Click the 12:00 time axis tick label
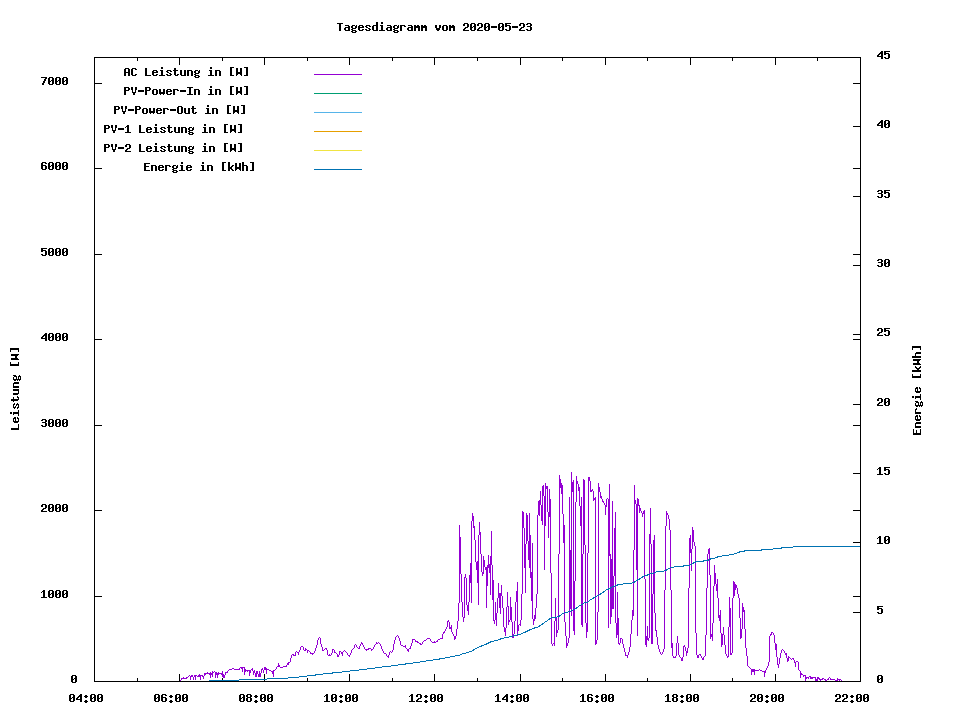 pos(426,698)
